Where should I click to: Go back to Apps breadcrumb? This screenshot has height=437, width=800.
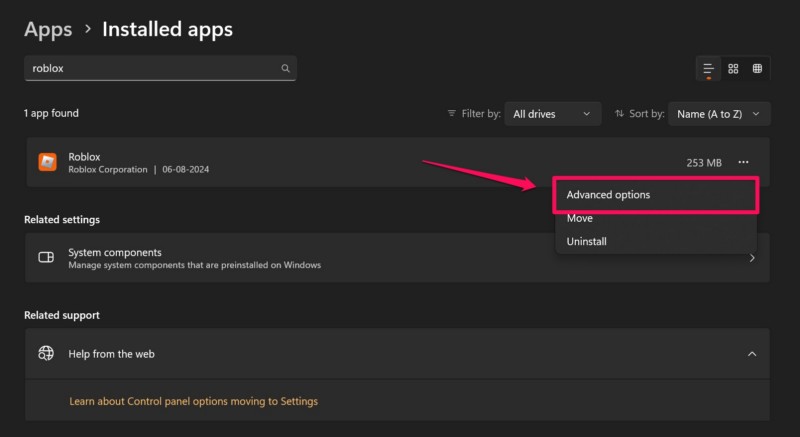[x=48, y=29]
